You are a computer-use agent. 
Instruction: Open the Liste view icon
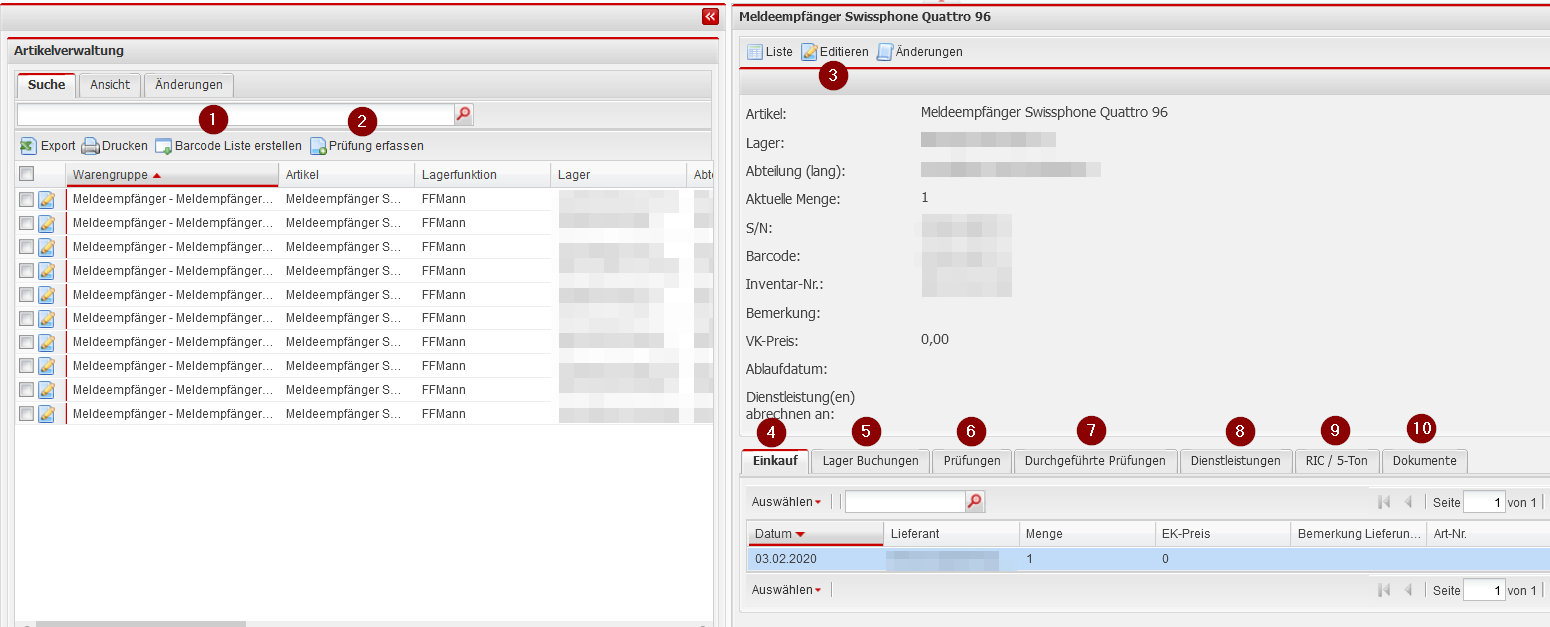click(755, 52)
